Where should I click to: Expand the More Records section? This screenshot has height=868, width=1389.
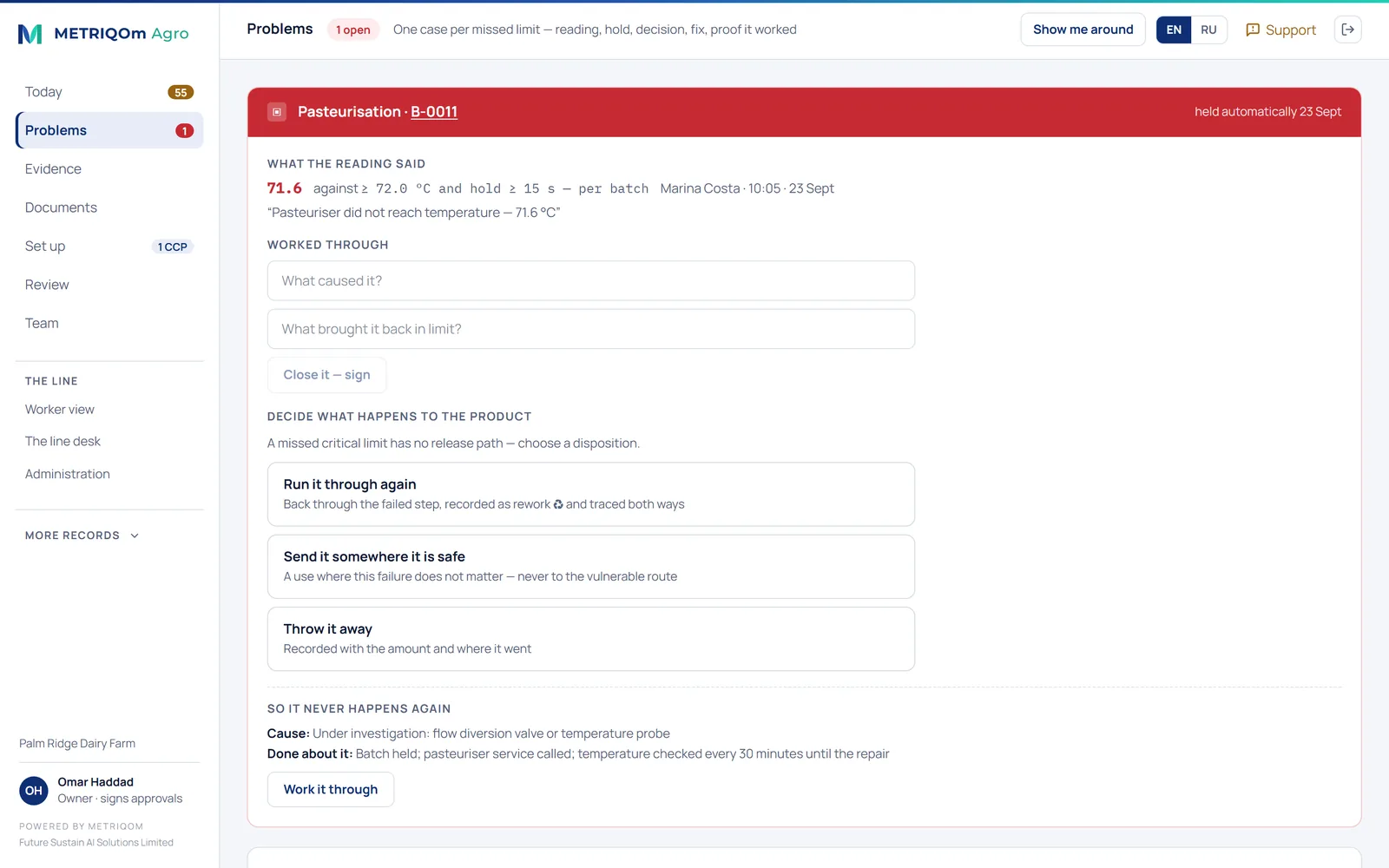coord(82,536)
